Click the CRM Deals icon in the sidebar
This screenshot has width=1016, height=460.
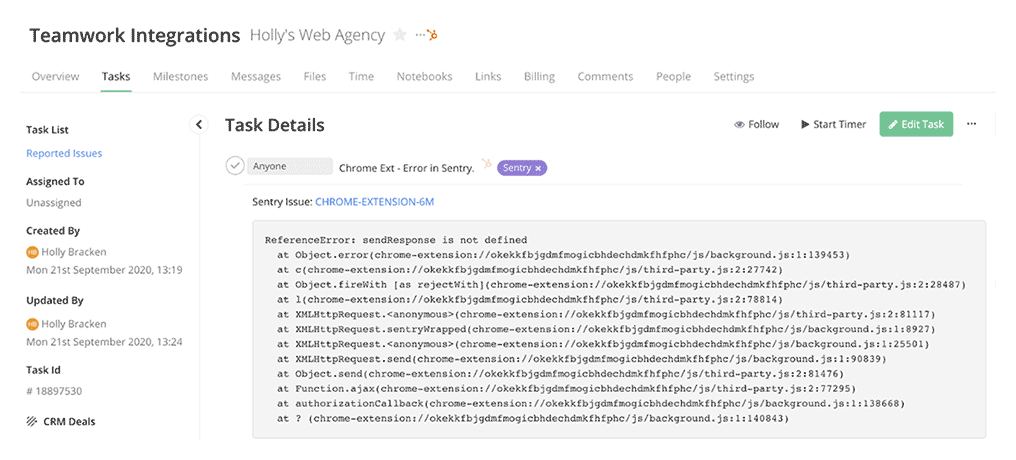pyautogui.click(x=31, y=421)
